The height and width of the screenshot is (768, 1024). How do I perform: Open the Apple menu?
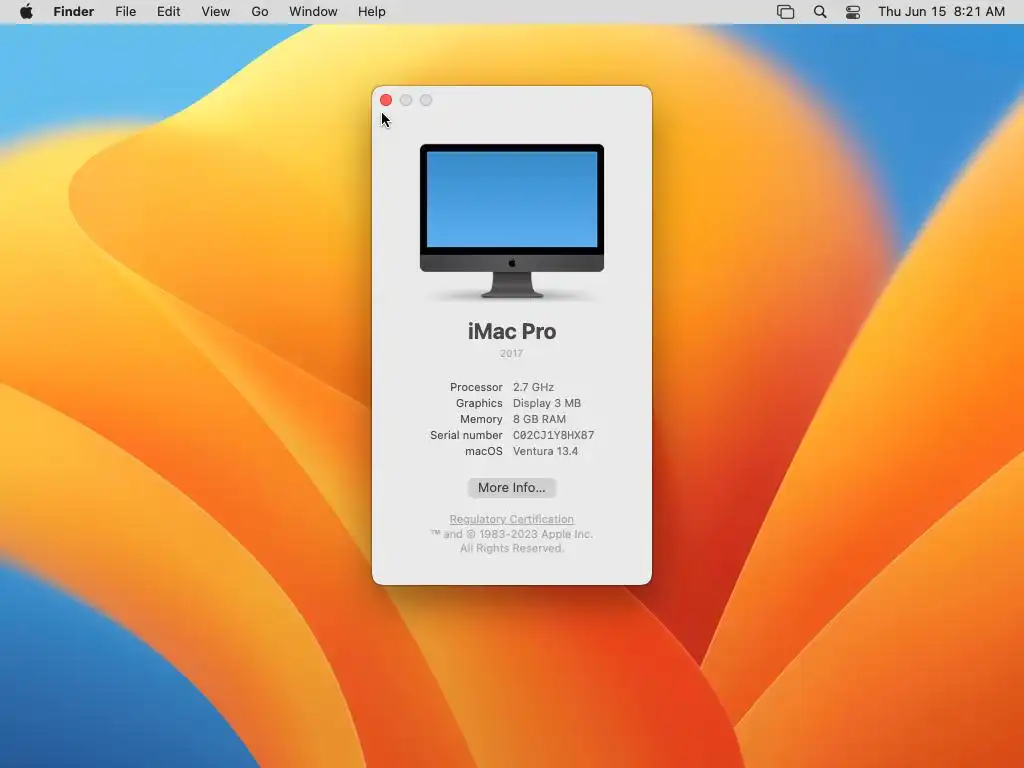26,12
